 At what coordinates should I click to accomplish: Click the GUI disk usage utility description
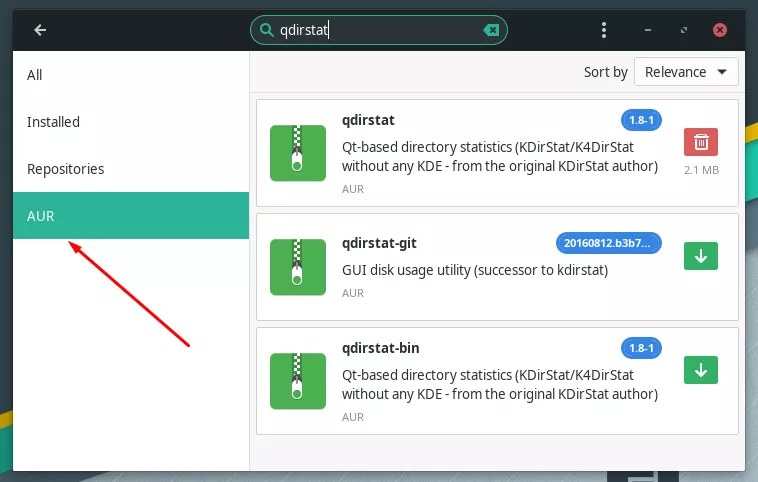pyautogui.click(x=475, y=270)
